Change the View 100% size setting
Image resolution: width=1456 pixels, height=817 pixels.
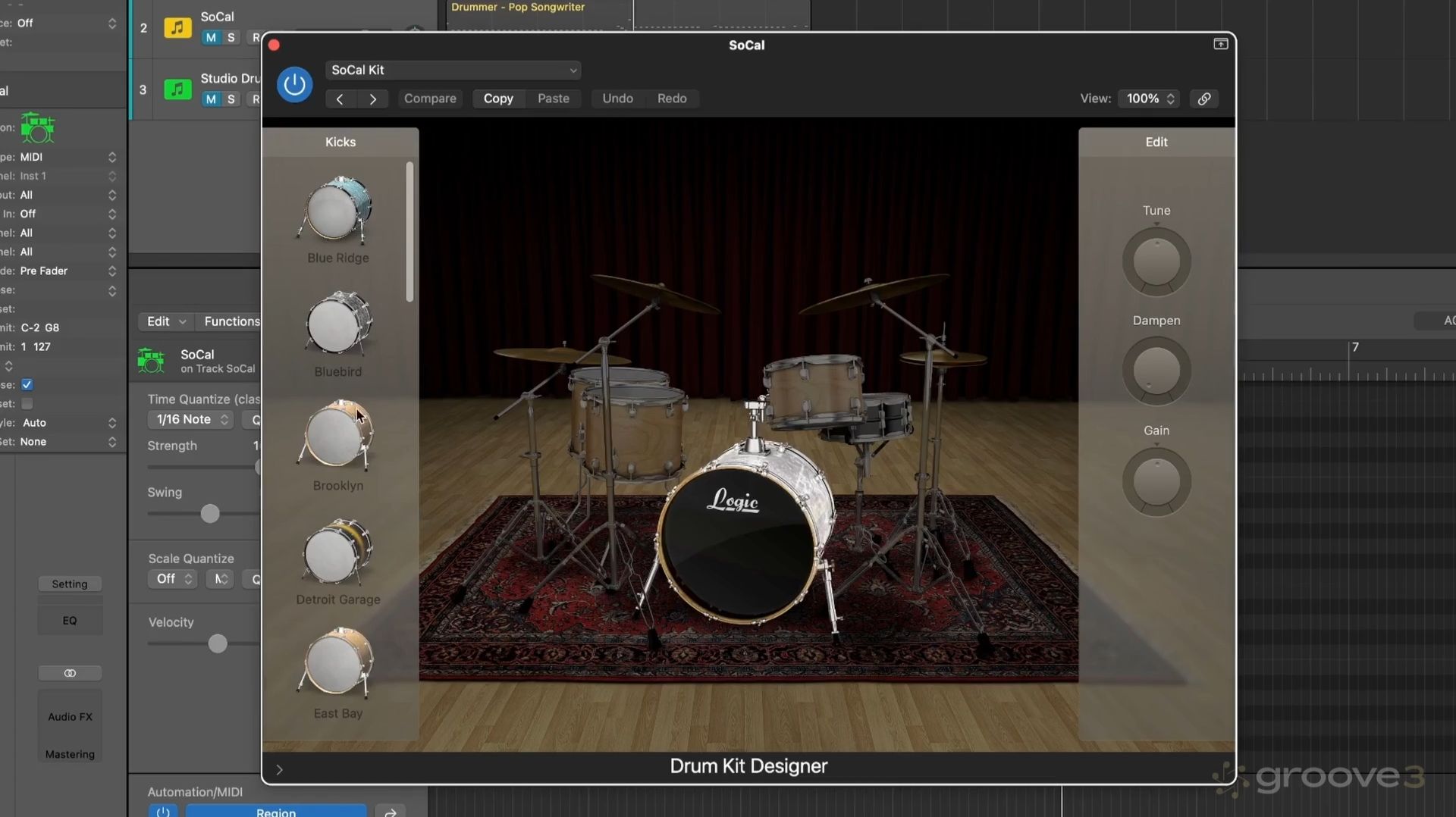coord(1148,99)
